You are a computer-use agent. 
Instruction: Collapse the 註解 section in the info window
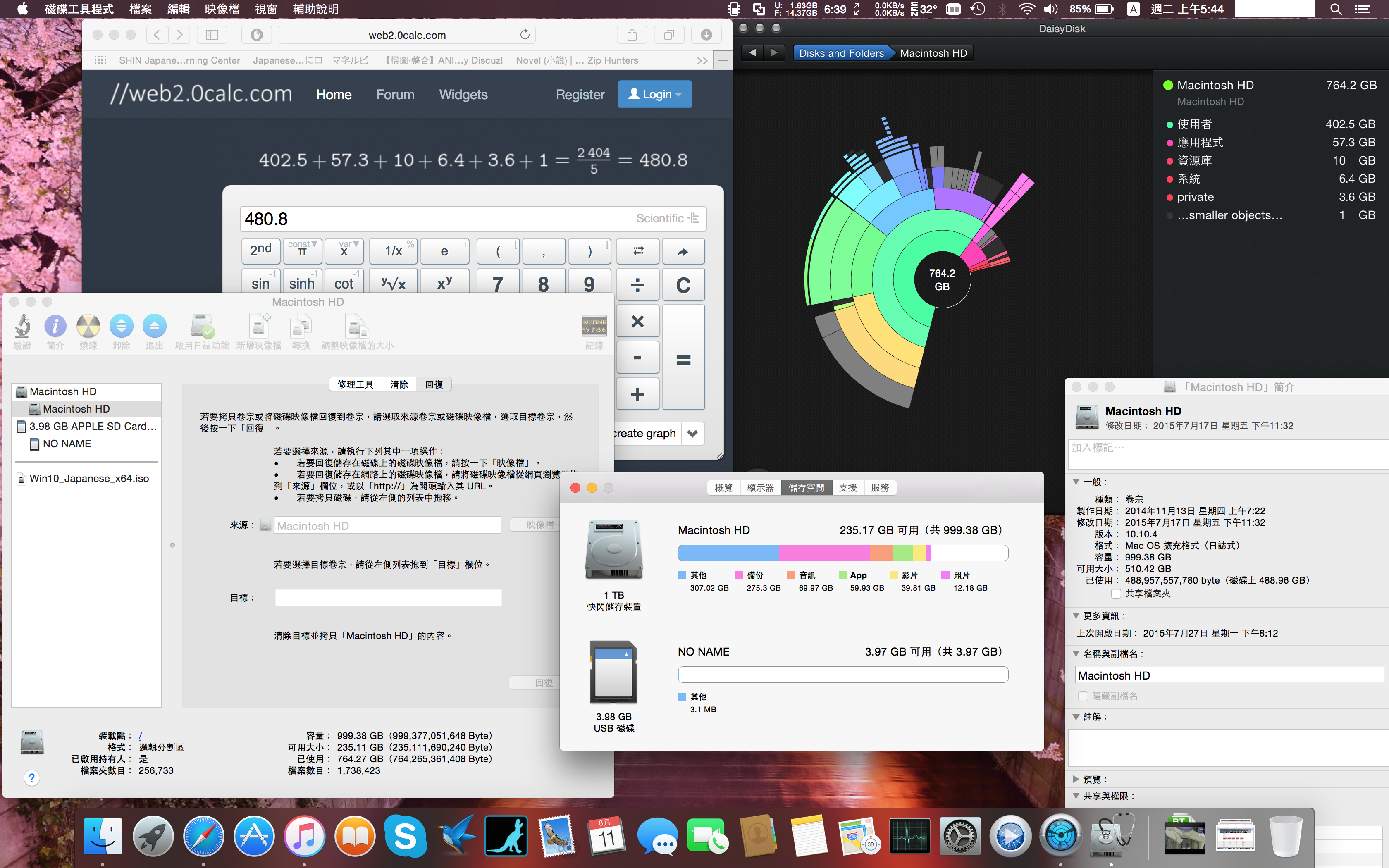1076,716
